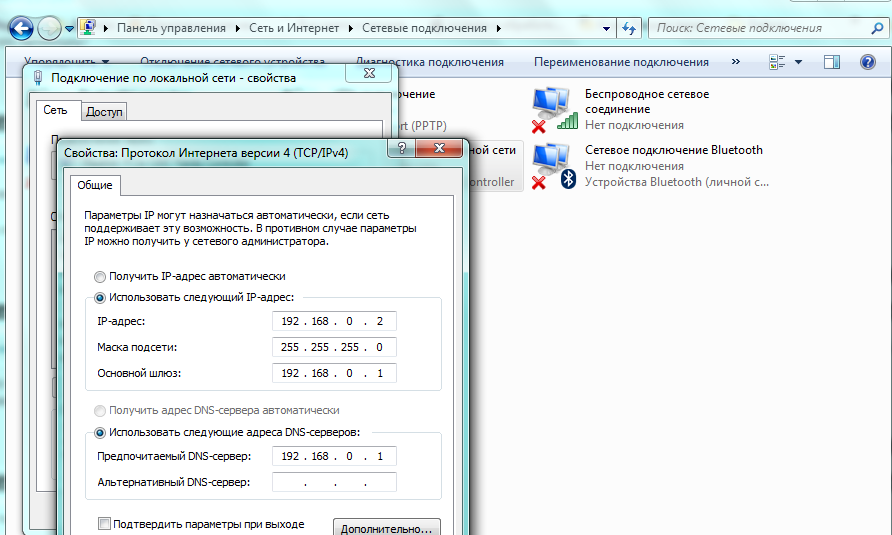Open the address bar history dropdown
The height and width of the screenshot is (535, 892).
click(603, 28)
